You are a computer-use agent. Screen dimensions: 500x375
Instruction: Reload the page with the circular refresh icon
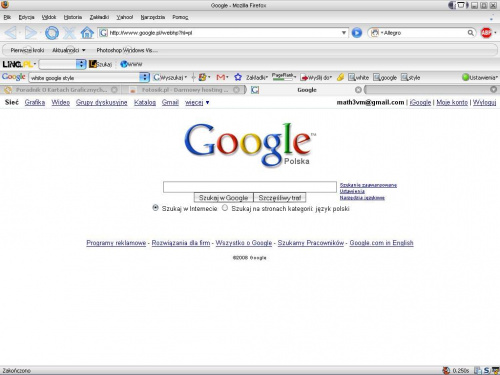52,33
